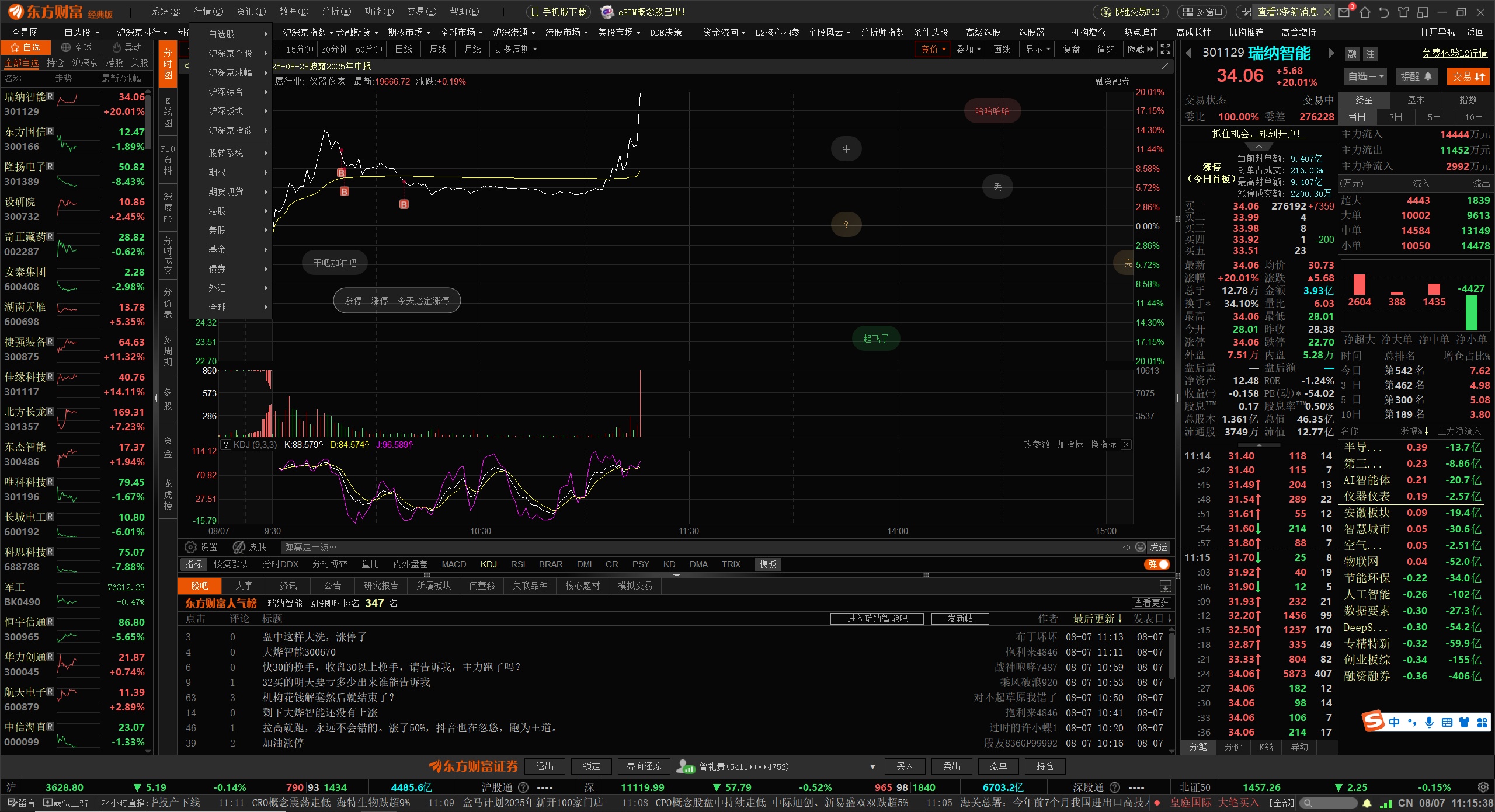
Task: Select 港股 in the dropdown menu
Action: click(x=231, y=211)
